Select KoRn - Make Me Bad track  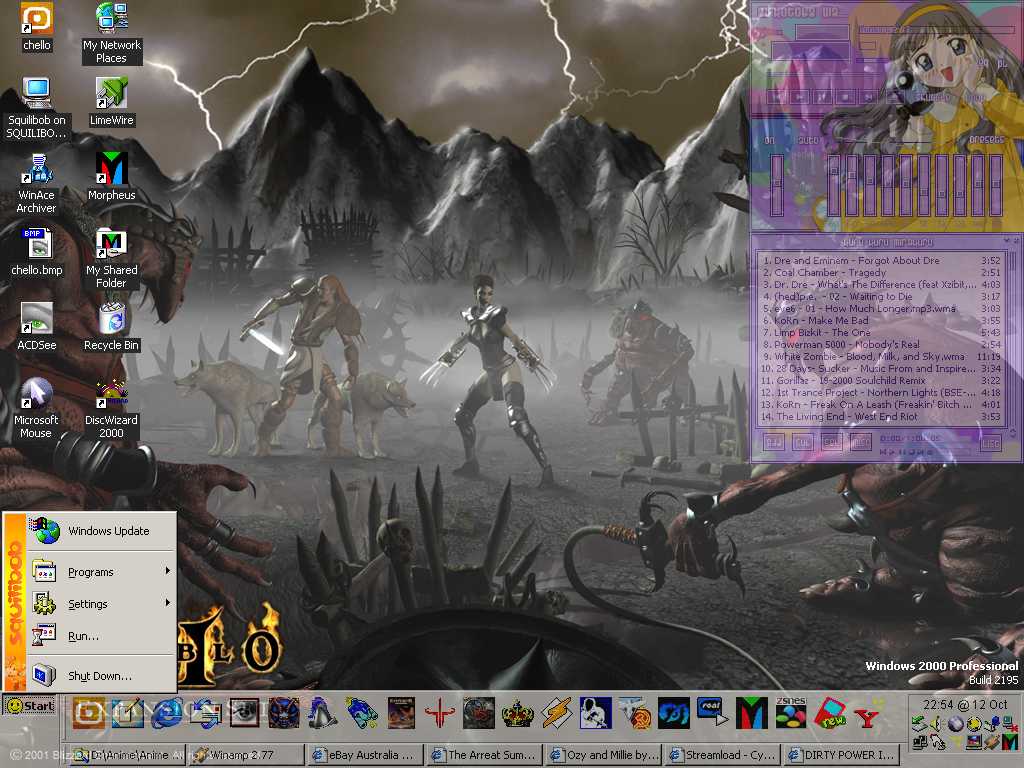pos(881,321)
